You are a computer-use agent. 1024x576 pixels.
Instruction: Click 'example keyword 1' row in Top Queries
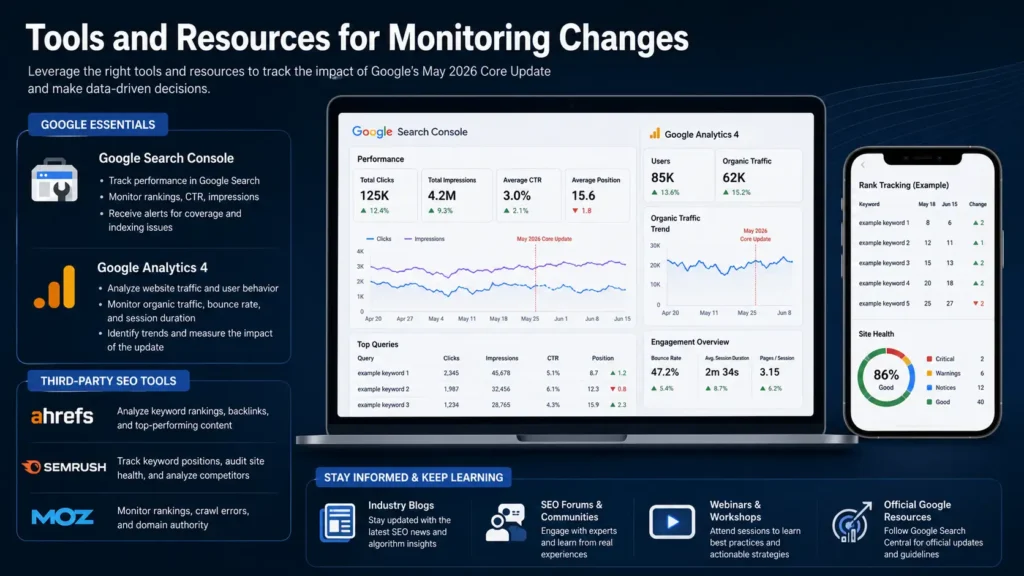coord(492,373)
